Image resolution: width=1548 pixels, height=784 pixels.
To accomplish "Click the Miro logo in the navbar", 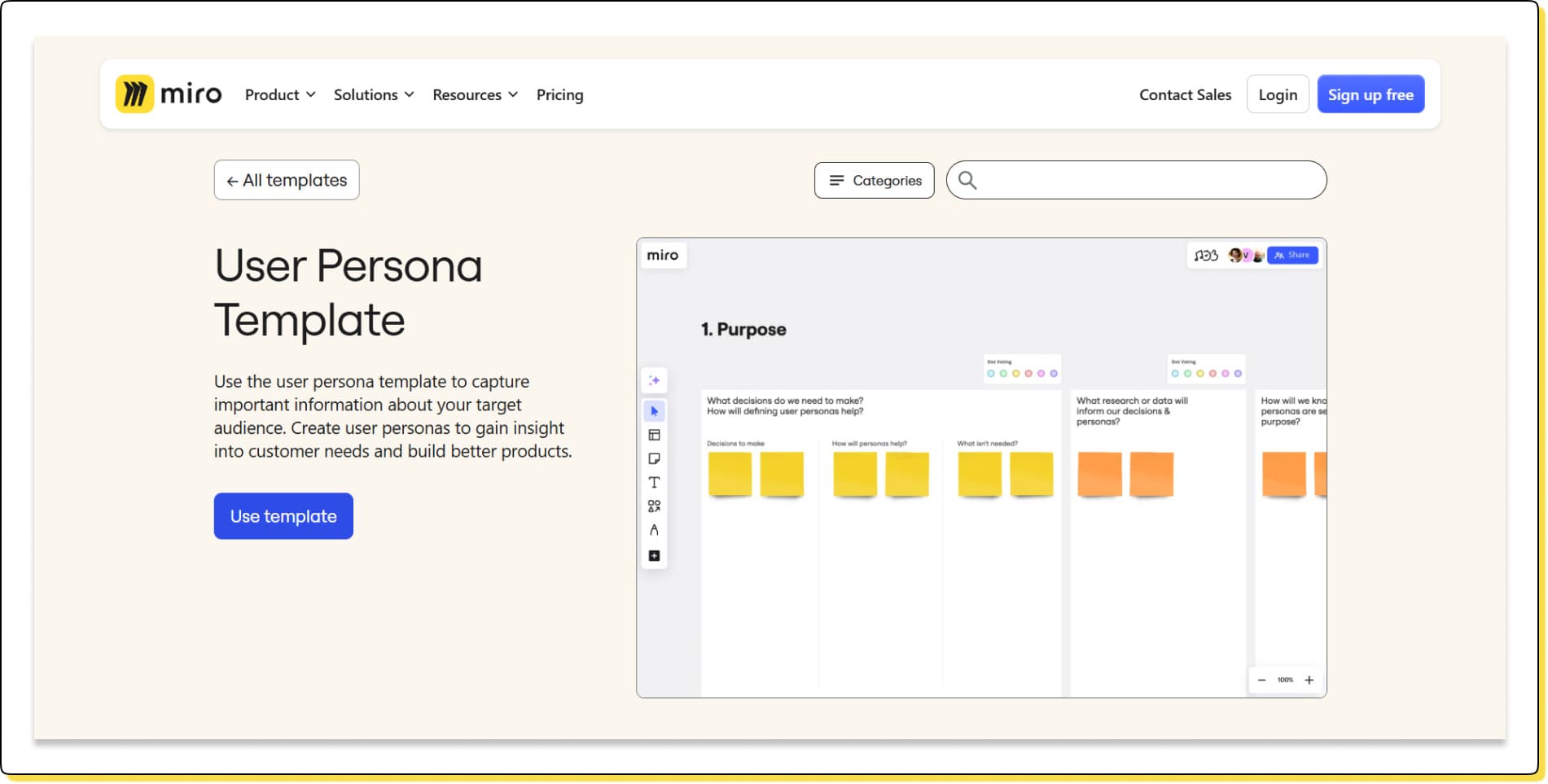I will pyautogui.click(x=169, y=94).
